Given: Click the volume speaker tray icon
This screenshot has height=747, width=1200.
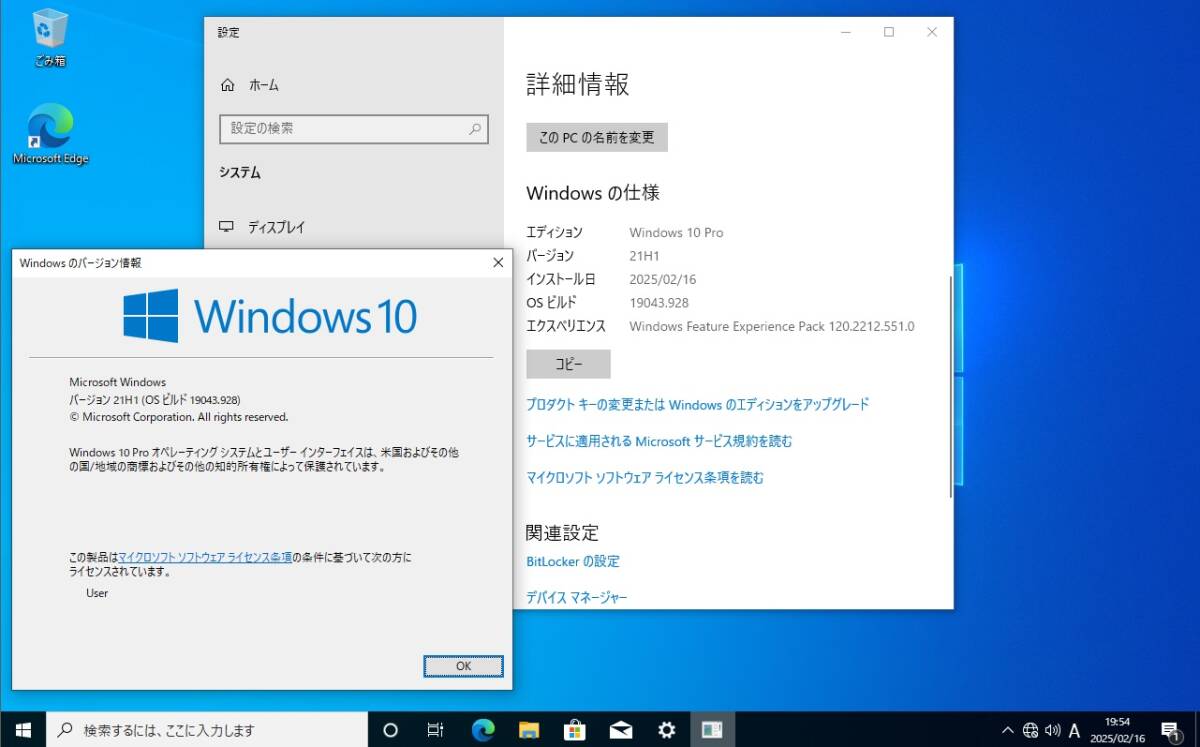Looking at the screenshot, I should tap(1052, 730).
